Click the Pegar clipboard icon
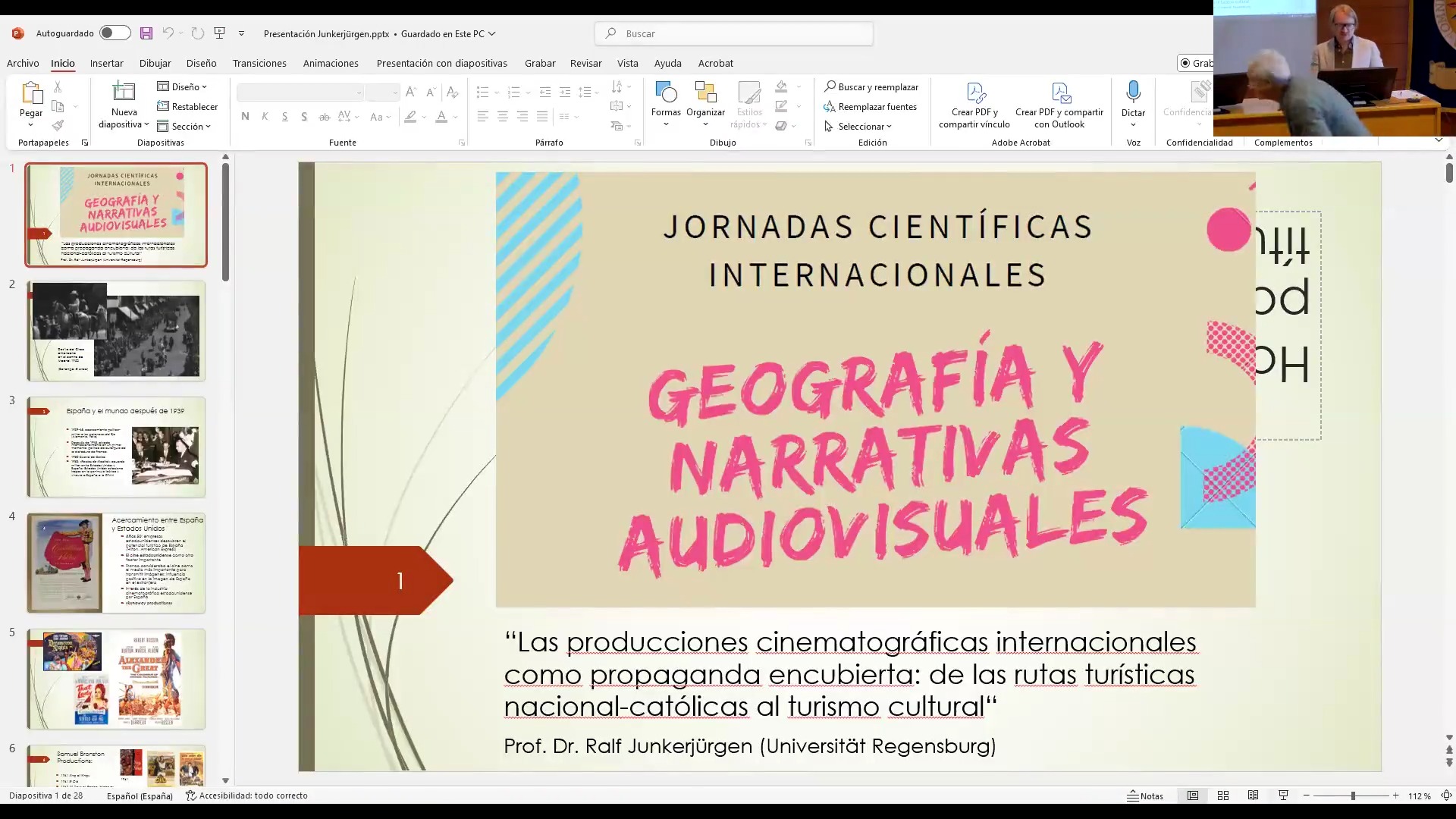The width and height of the screenshot is (1456, 819). tap(31, 94)
